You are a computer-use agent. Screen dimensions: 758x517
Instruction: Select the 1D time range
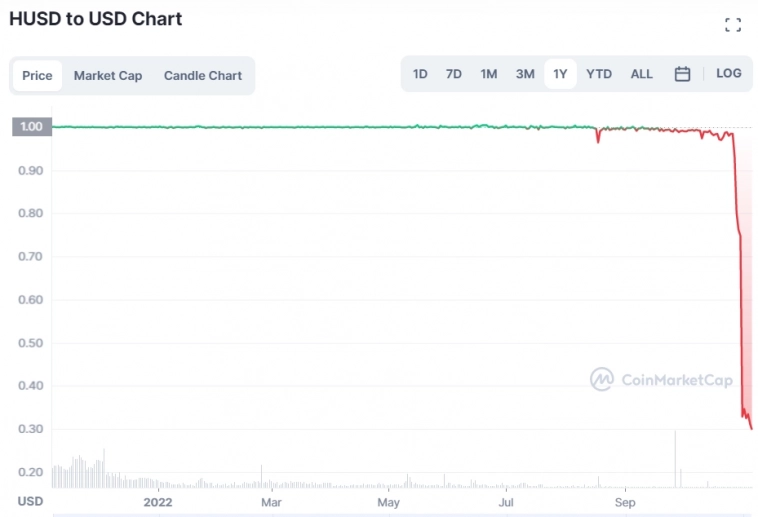coord(420,74)
